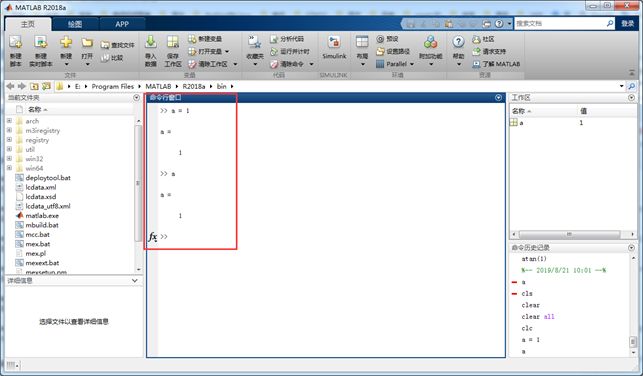Click quick access help question mark icon
643x376 pixels.
pyautogui.click(x=499, y=24)
